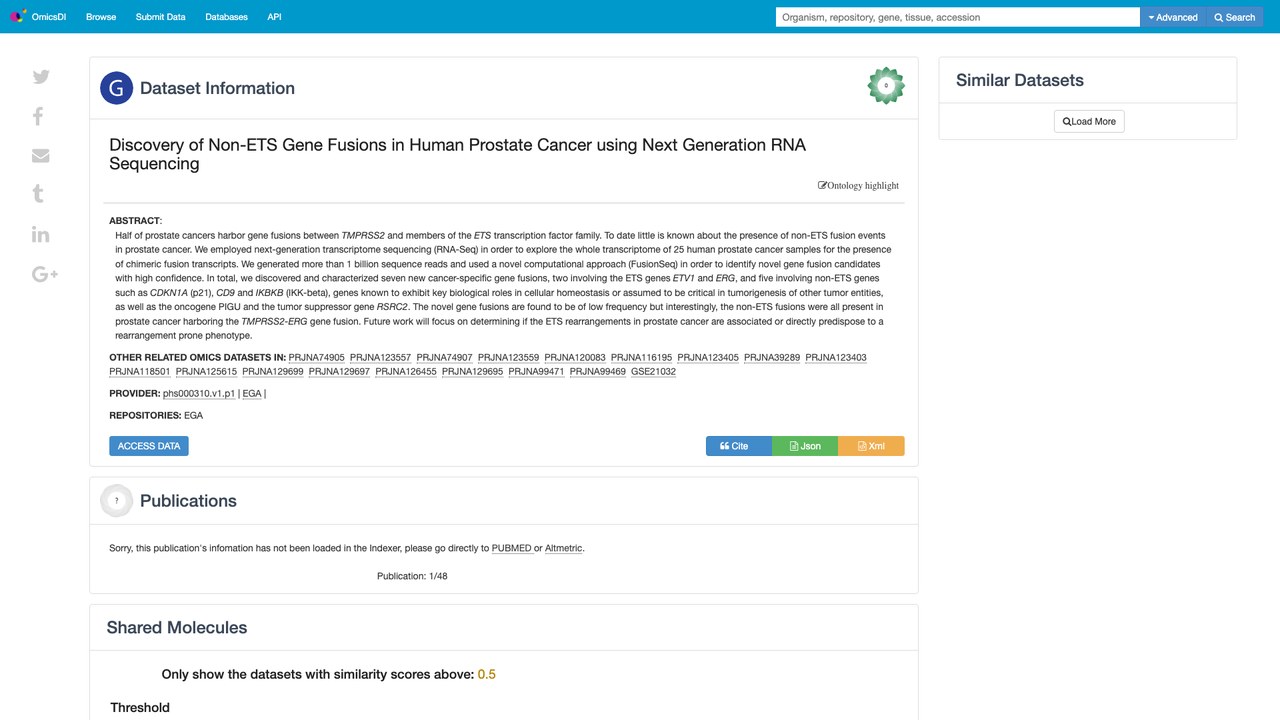Open the Browse menu

(101, 17)
